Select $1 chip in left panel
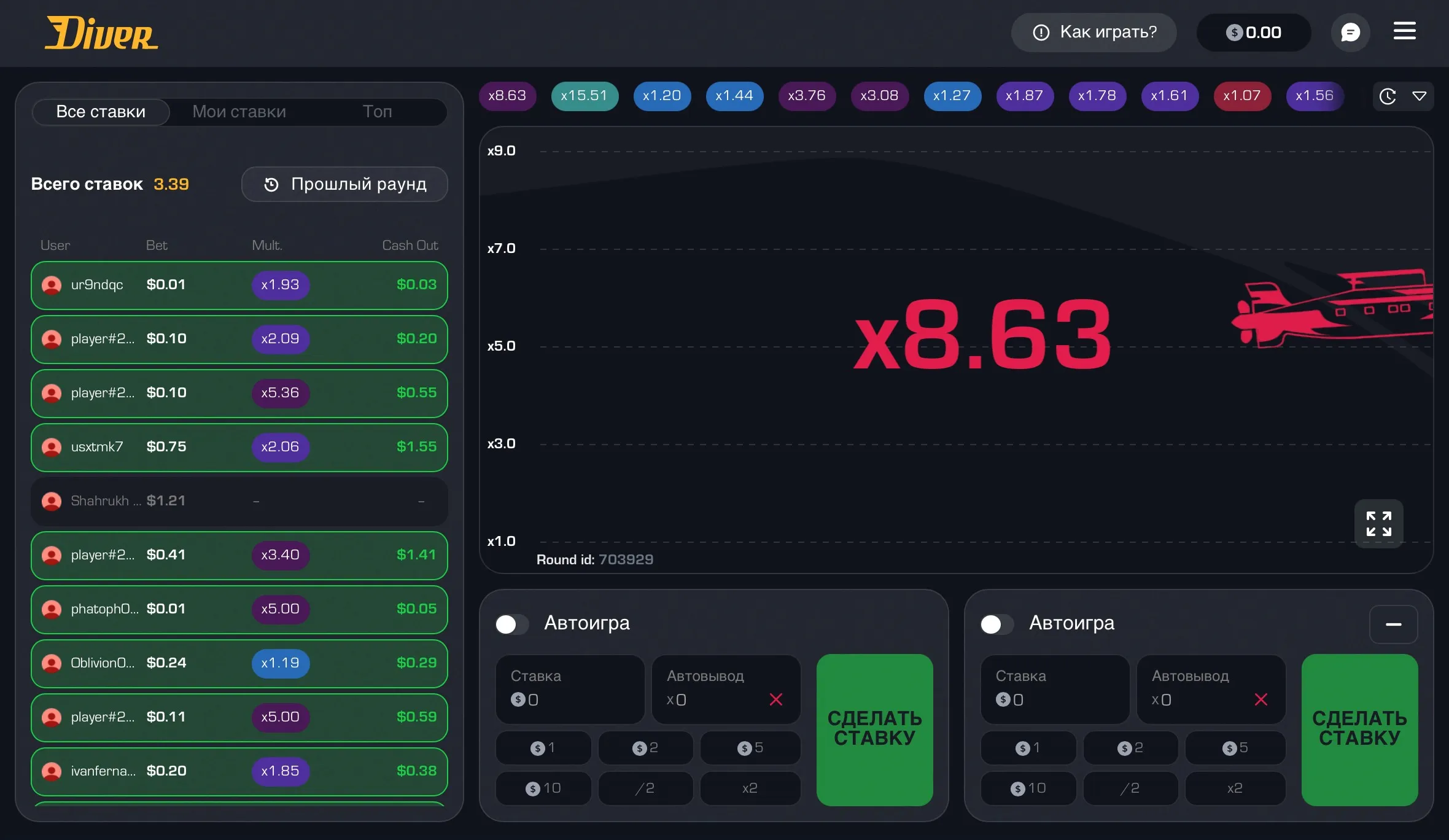 [543, 748]
